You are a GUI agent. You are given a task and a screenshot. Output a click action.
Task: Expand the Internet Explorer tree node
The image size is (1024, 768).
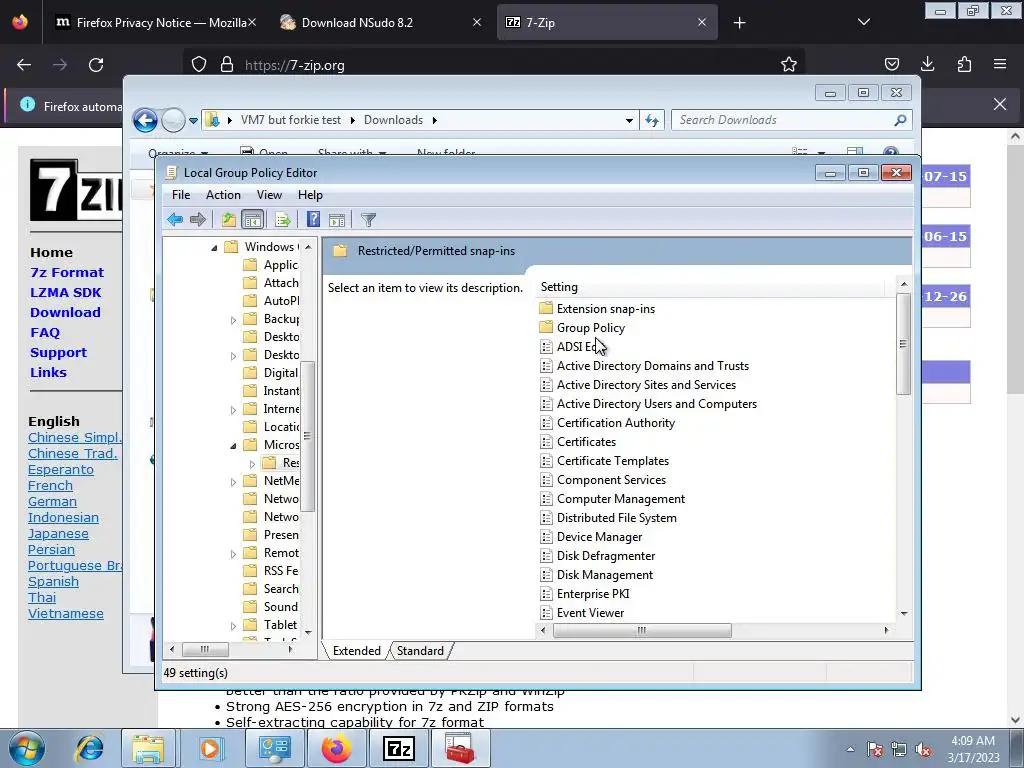coord(233,410)
